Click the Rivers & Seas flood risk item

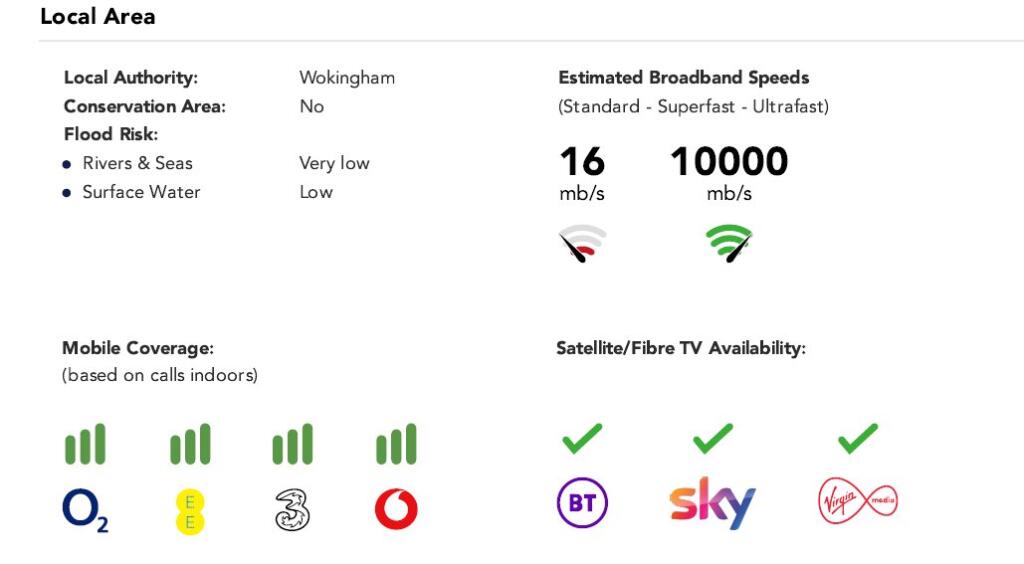click(137, 163)
